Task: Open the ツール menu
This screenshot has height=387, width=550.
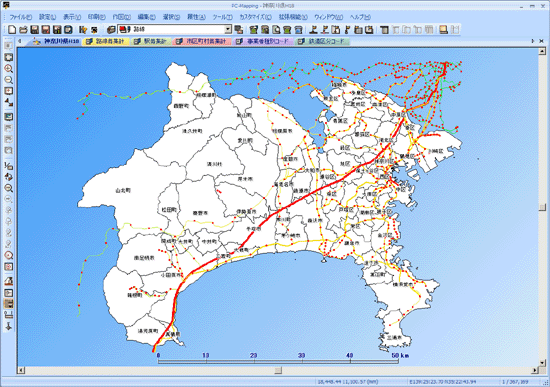Action: point(222,17)
